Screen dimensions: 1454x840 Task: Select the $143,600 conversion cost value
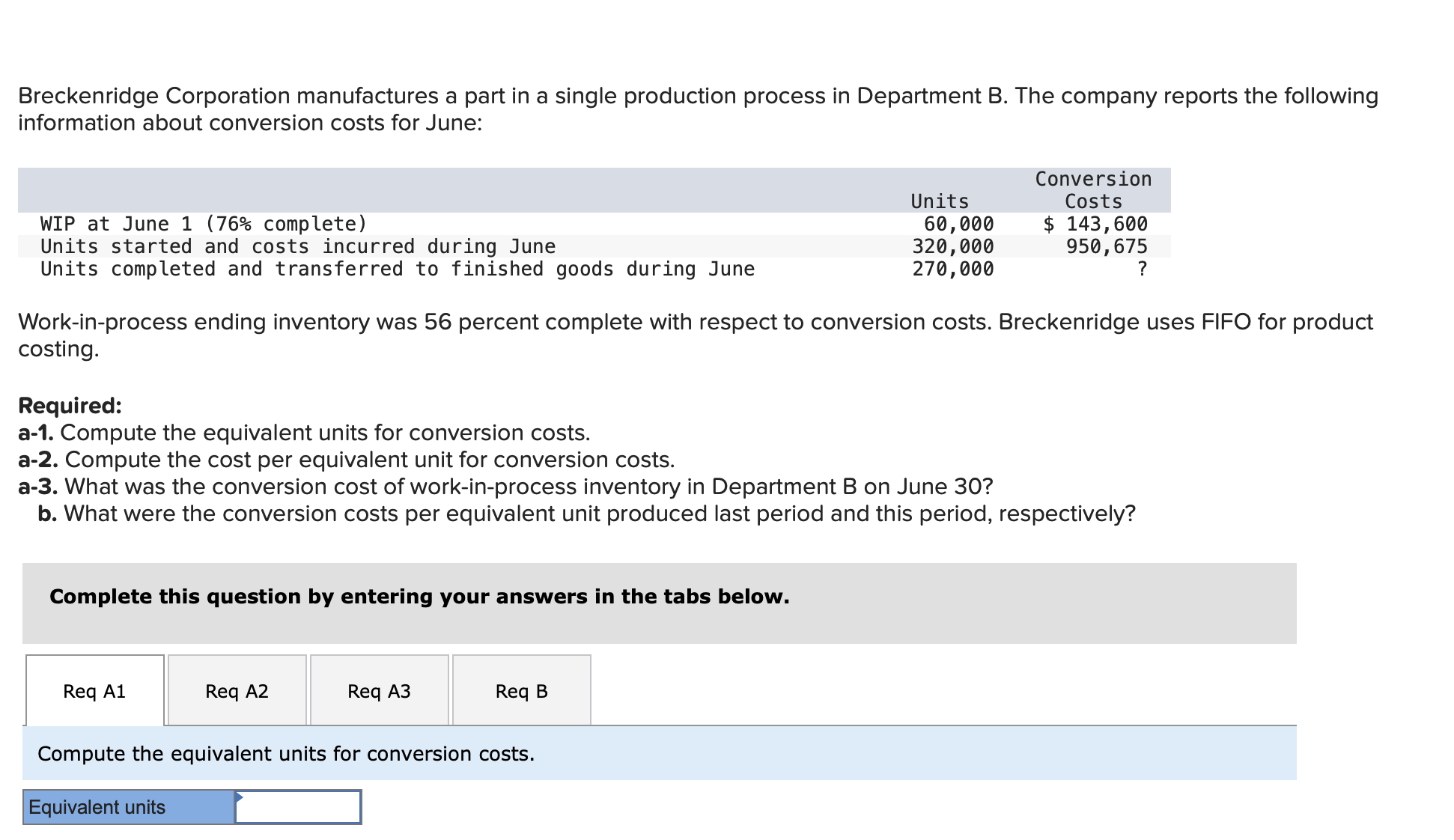pos(1095,223)
